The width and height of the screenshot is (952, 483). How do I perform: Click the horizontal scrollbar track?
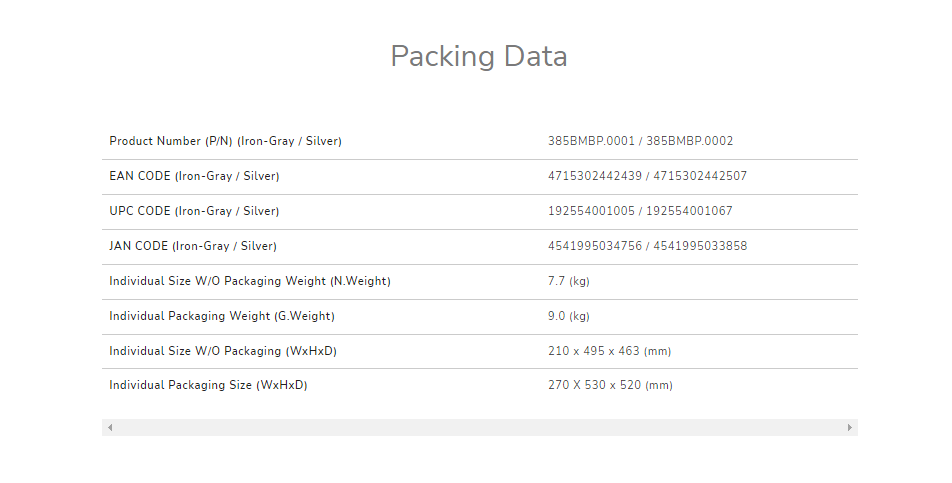(480, 427)
